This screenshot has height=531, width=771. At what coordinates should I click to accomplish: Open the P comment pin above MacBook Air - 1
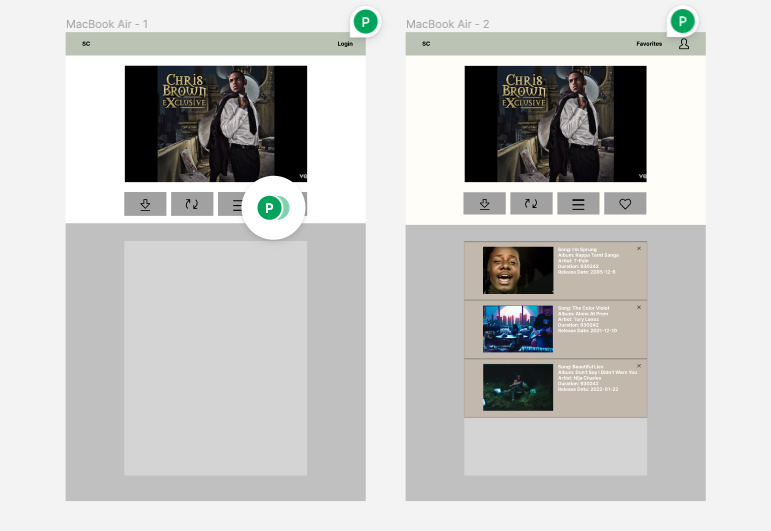(365, 22)
